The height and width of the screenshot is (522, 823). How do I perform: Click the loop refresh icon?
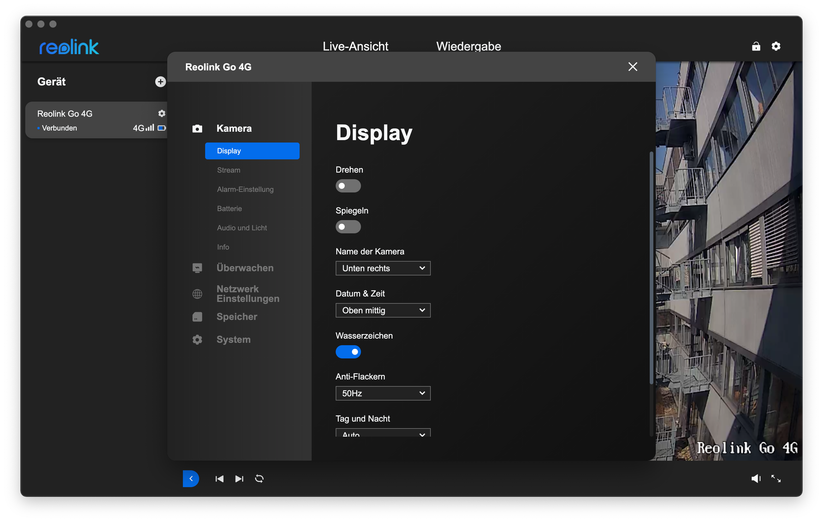coord(259,478)
